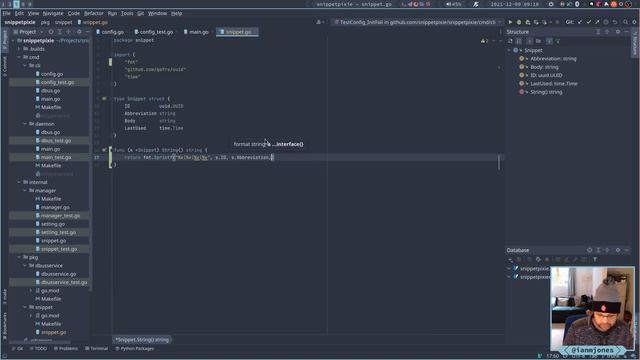Image resolution: width=640 pixels, height=360 pixels.
Task: Select LastUsed: time.Time in Structure
Action: click(554, 84)
